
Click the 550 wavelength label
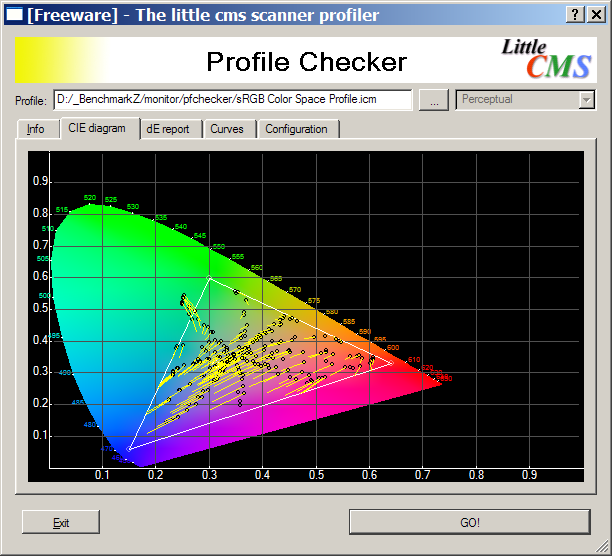coord(219,247)
